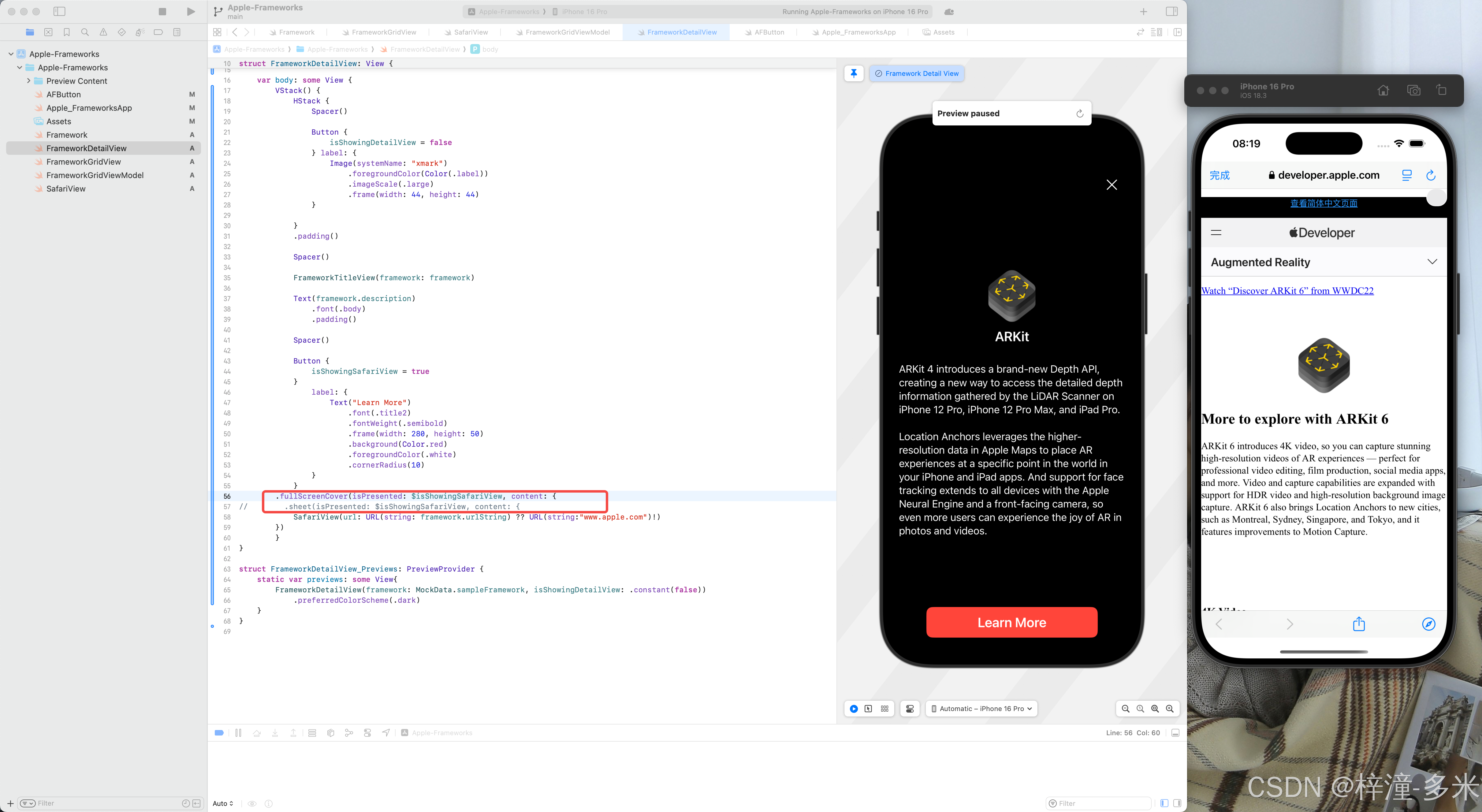1482x812 pixels.
Task: Expand the Augmented Reality menu chevron in Safari
Action: pyautogui.click(x=1432, y=262)
